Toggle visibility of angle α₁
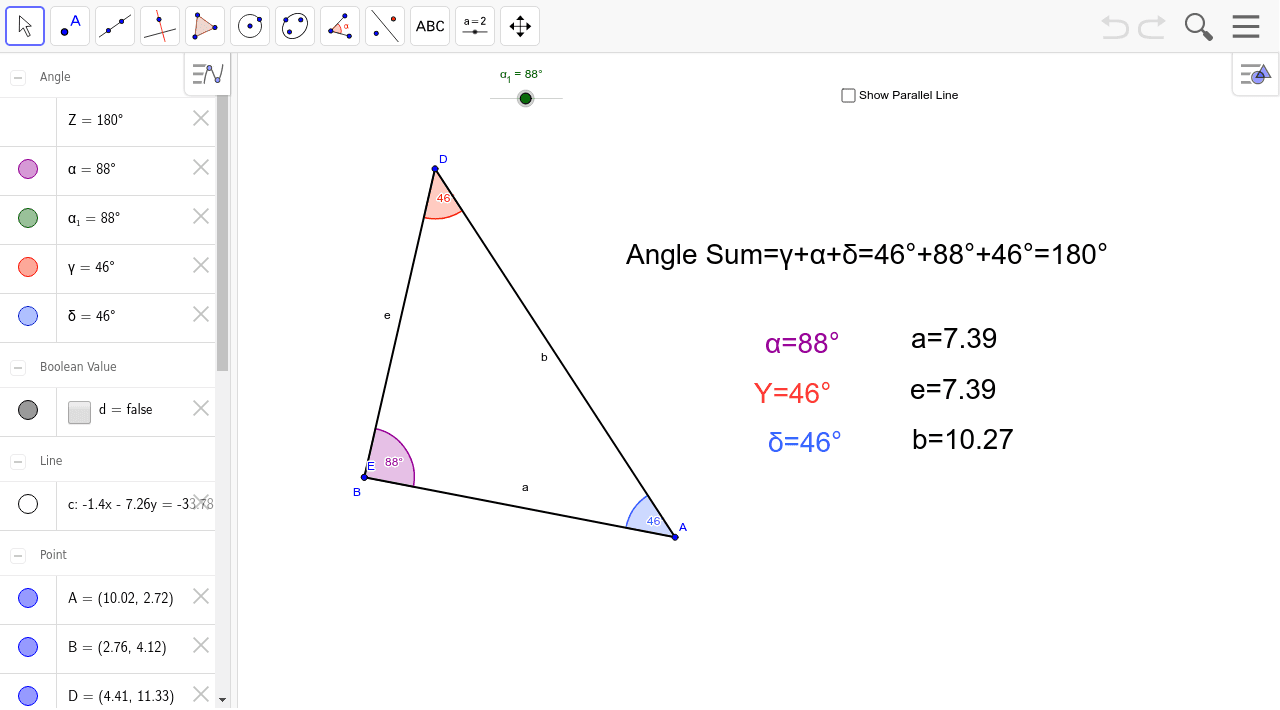The image size is (1280, 710). tap(28, 218)
